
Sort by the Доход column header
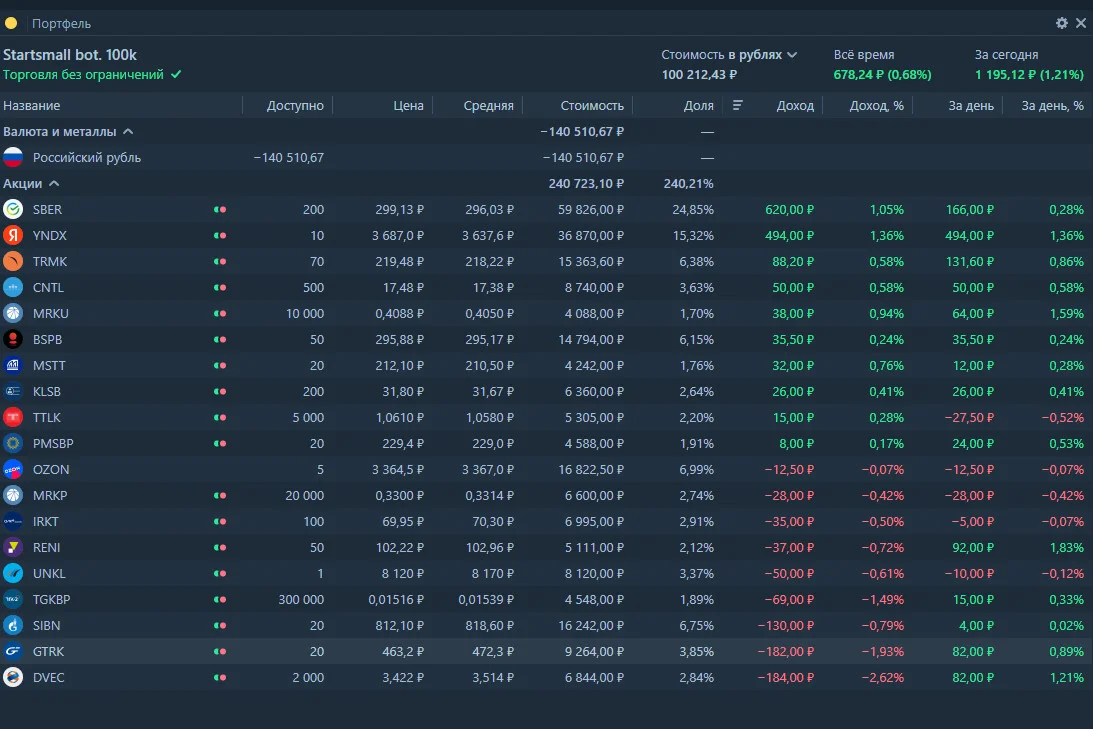click(795, 105)
